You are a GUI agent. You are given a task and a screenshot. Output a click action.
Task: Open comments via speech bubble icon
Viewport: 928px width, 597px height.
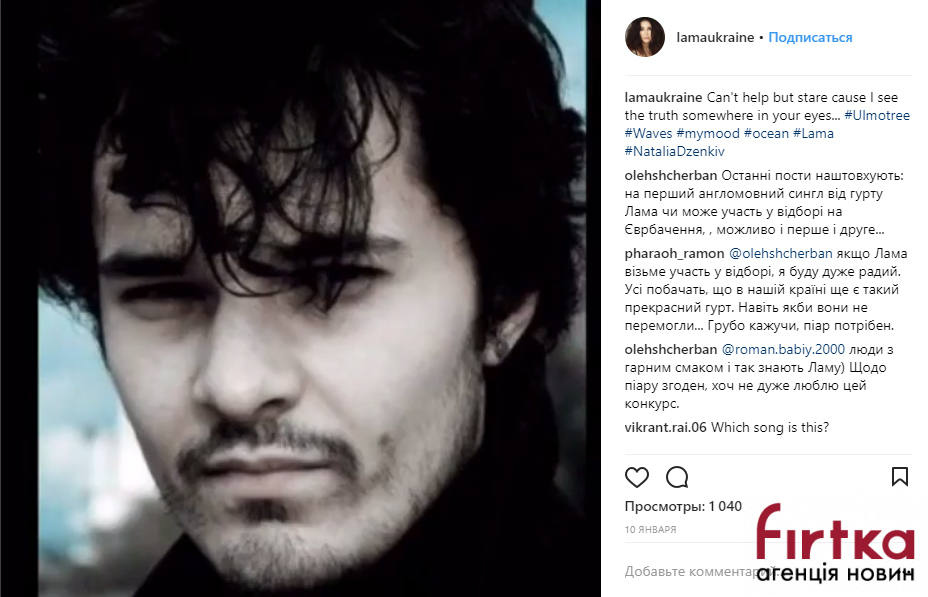coord(677,477)
